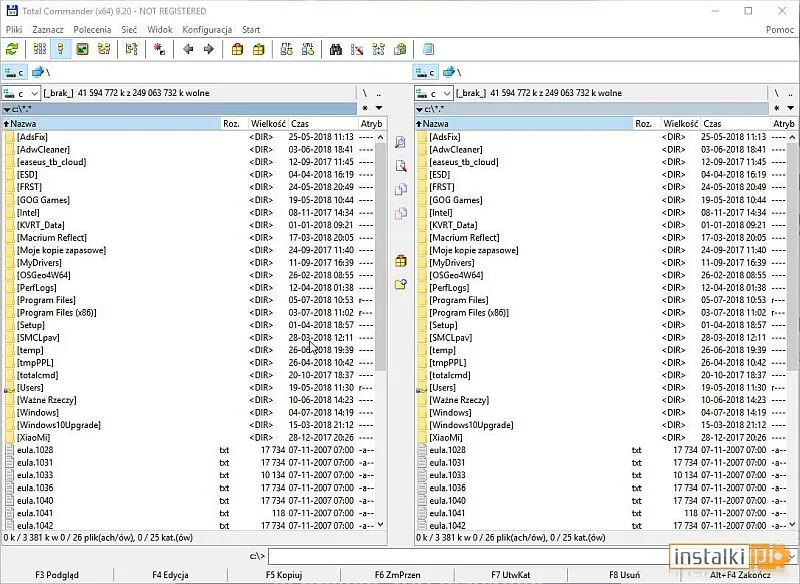Open the left panel drive dropdown
The image size is (800, 584).
click(20, 93)
